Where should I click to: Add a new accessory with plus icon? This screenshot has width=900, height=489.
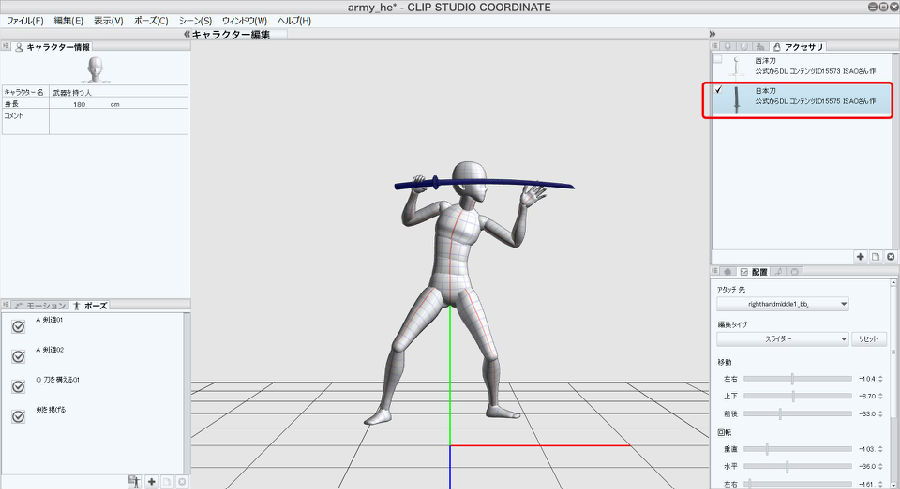click(x=860, y=257)
